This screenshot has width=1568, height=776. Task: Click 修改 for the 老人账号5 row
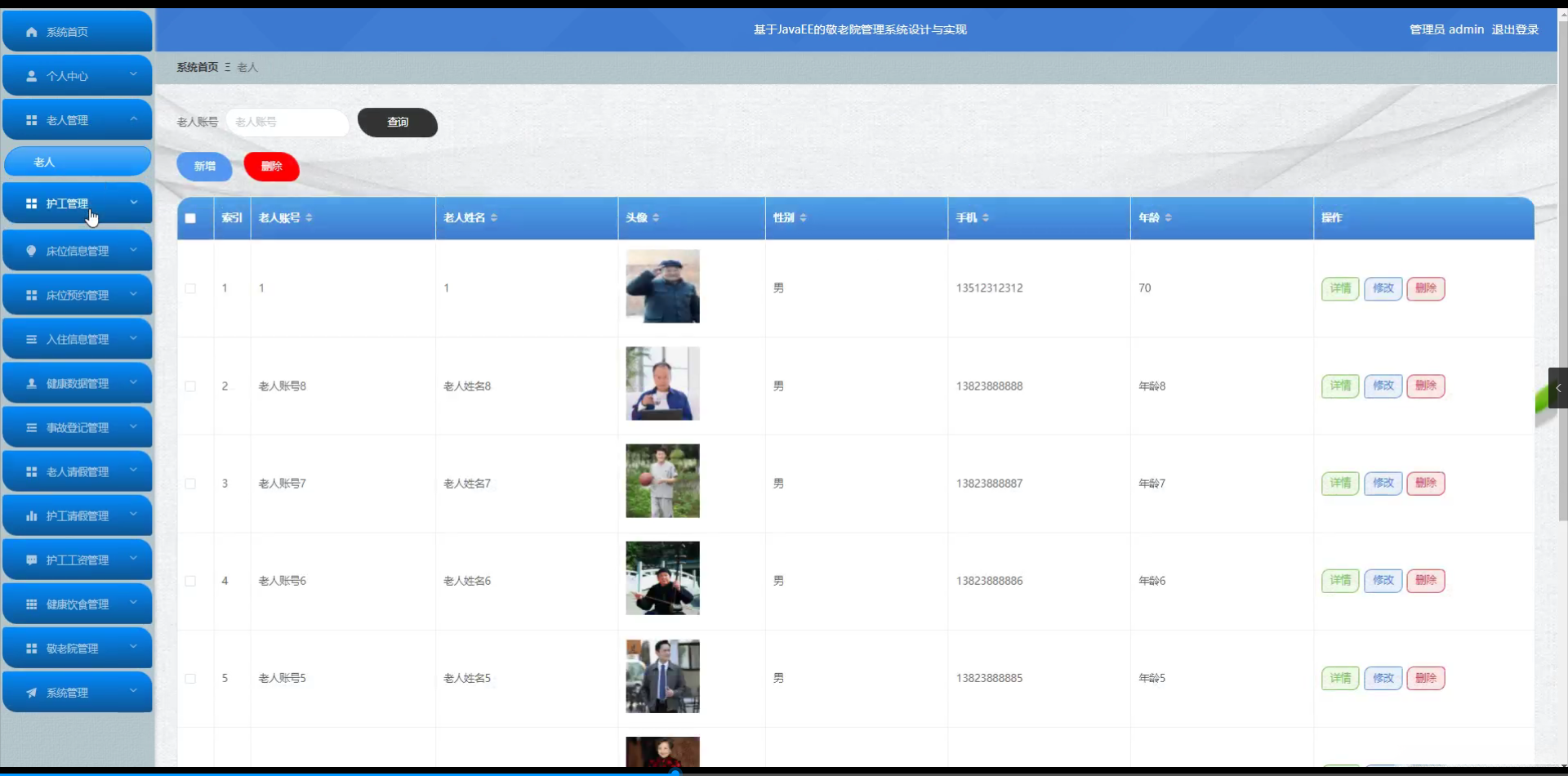(x=1383, y=678)
